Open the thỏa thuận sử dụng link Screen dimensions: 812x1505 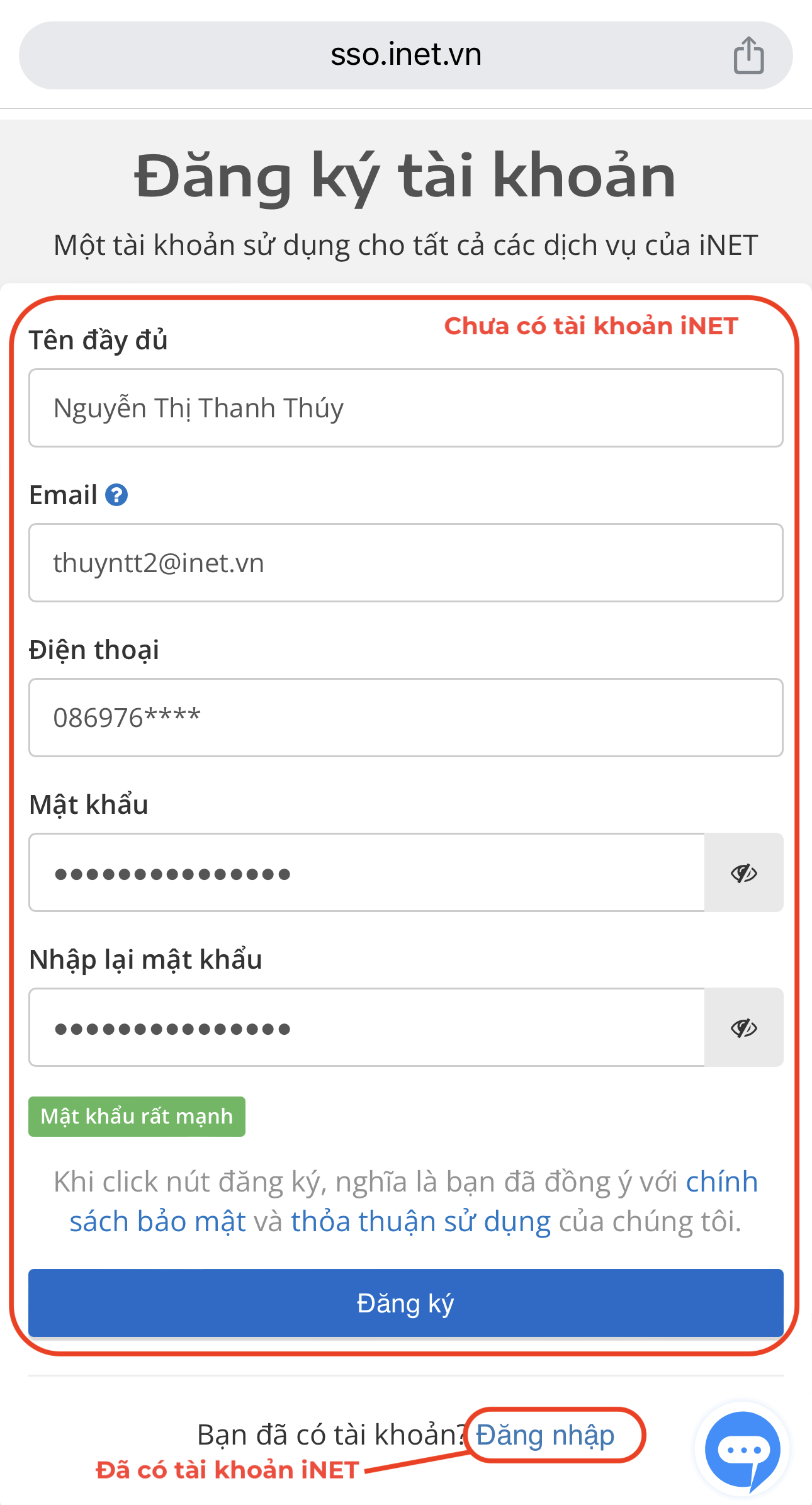(x=420, y=1221)
